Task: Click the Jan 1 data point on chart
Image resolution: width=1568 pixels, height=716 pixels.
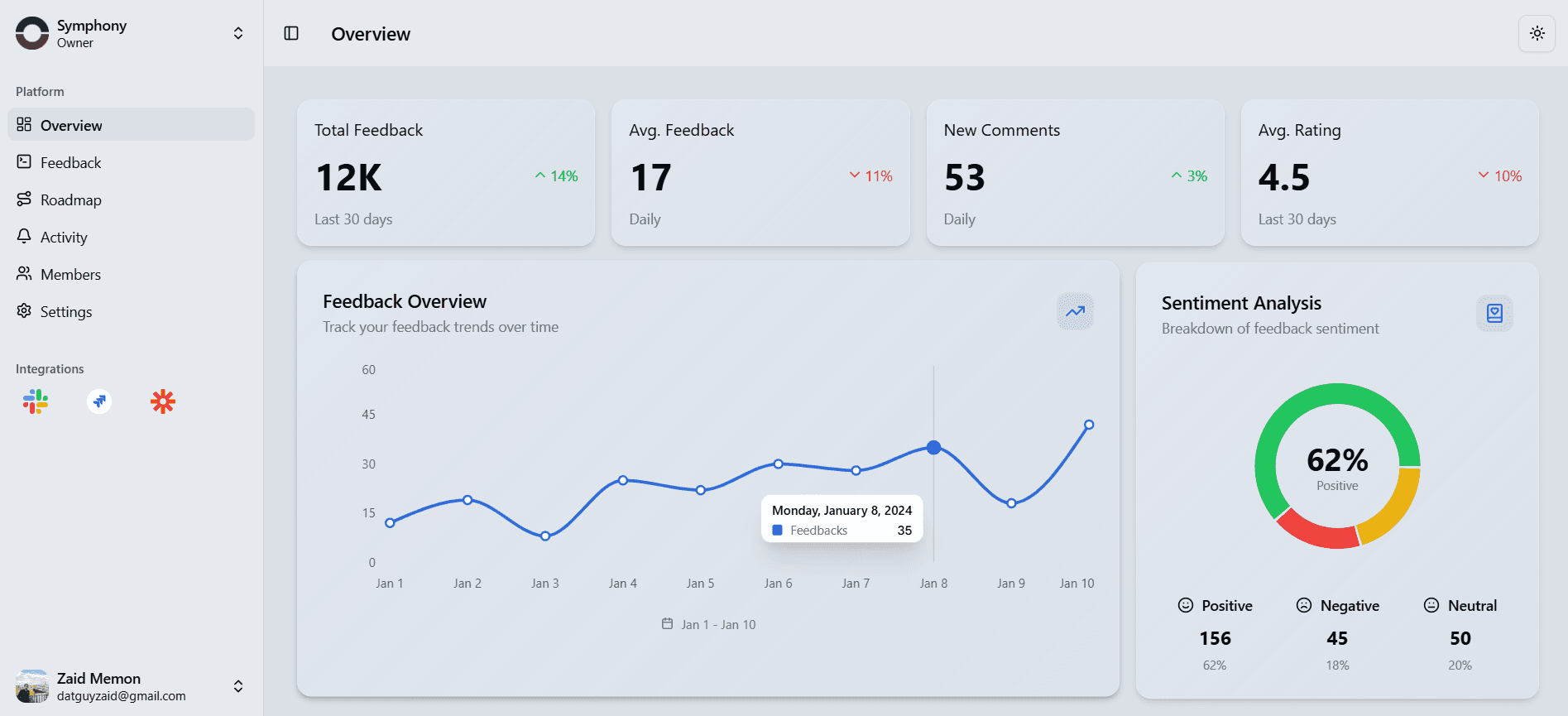Action: click(390, 522)
